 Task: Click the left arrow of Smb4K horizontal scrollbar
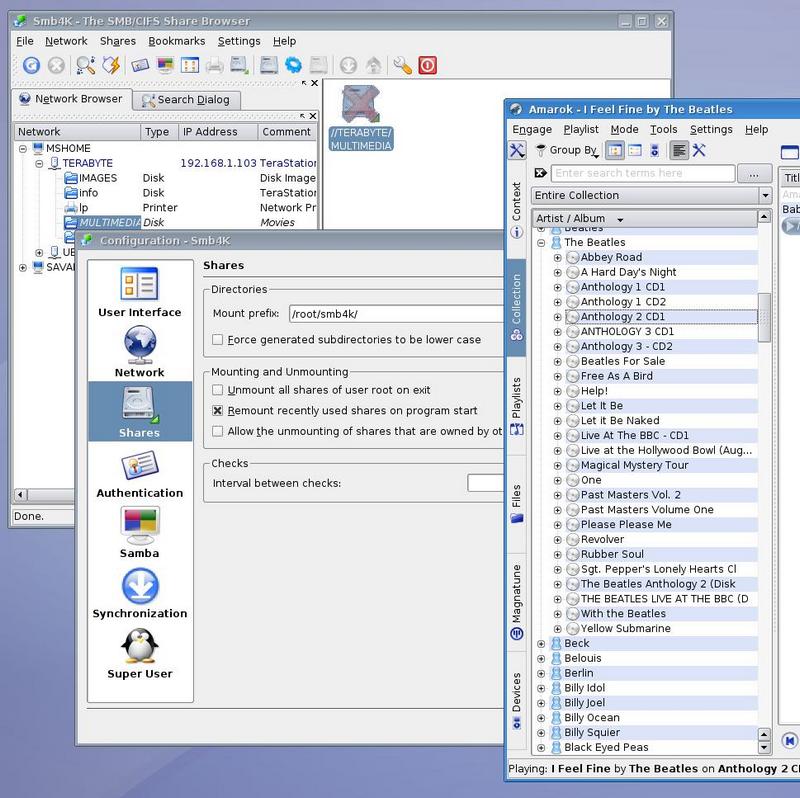pyautogui.click(x=20, y=494)
